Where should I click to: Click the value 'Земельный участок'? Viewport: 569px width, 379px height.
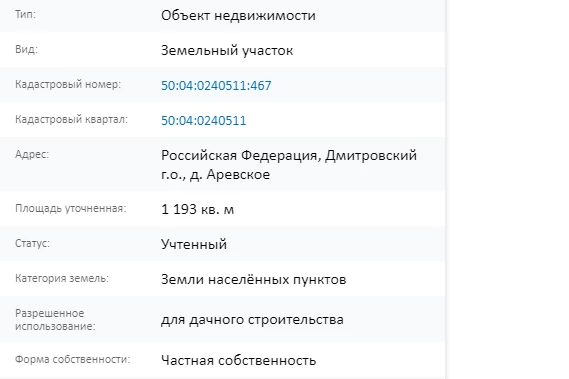(227, 50)
